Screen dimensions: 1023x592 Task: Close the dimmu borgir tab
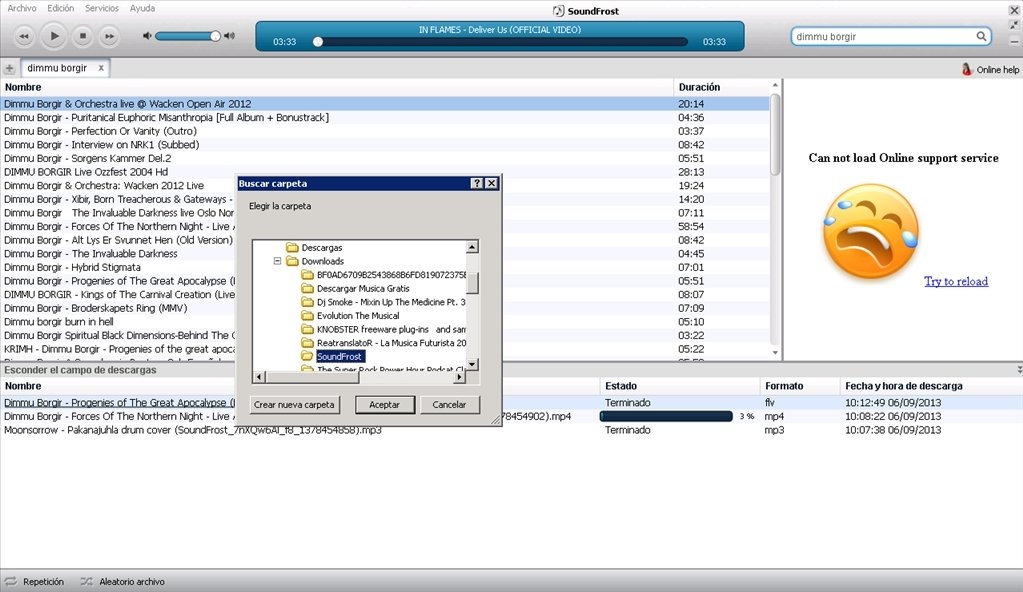pos(101,68)
